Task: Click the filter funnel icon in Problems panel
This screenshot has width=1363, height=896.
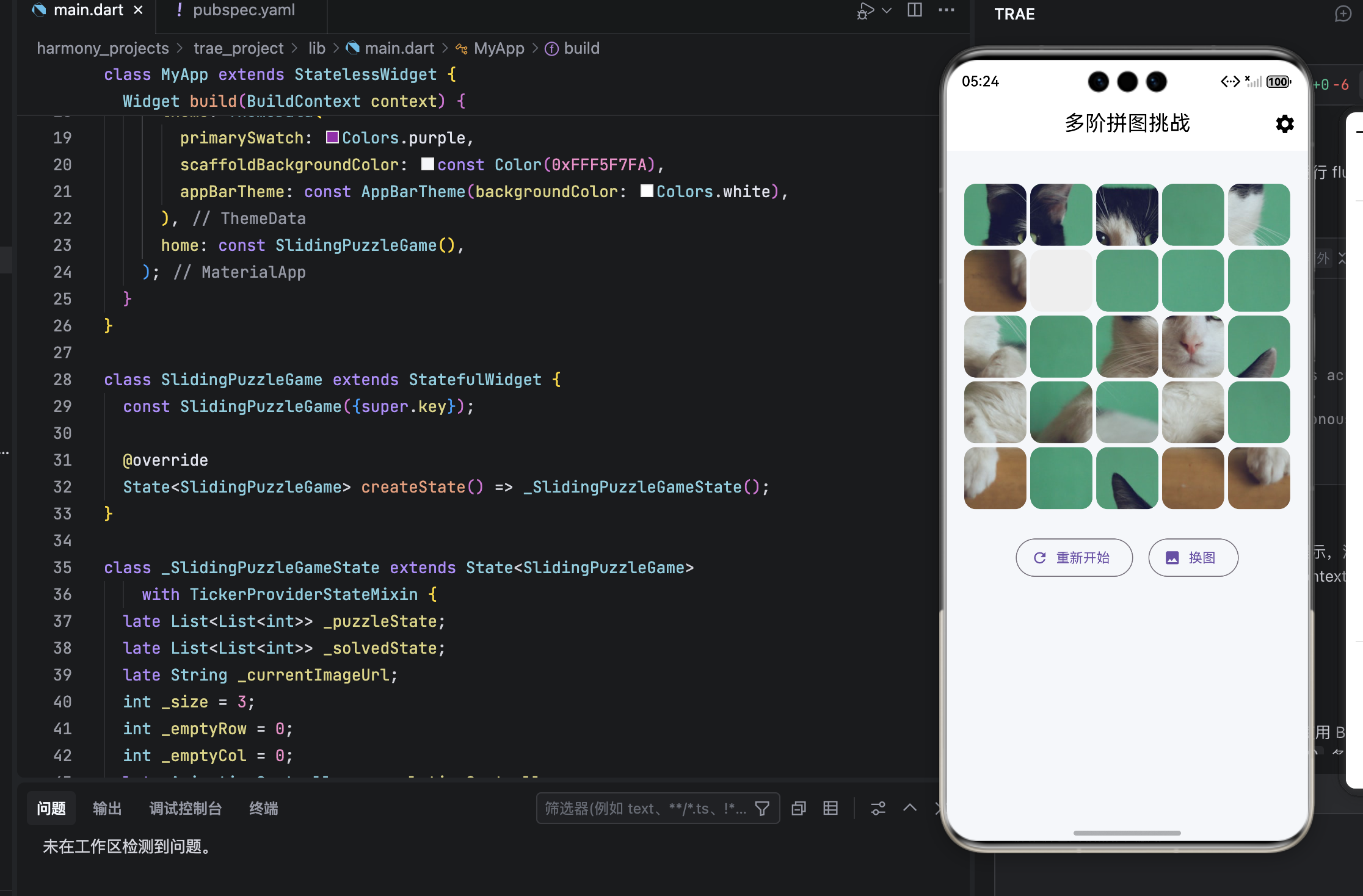Action: [762, 809]
